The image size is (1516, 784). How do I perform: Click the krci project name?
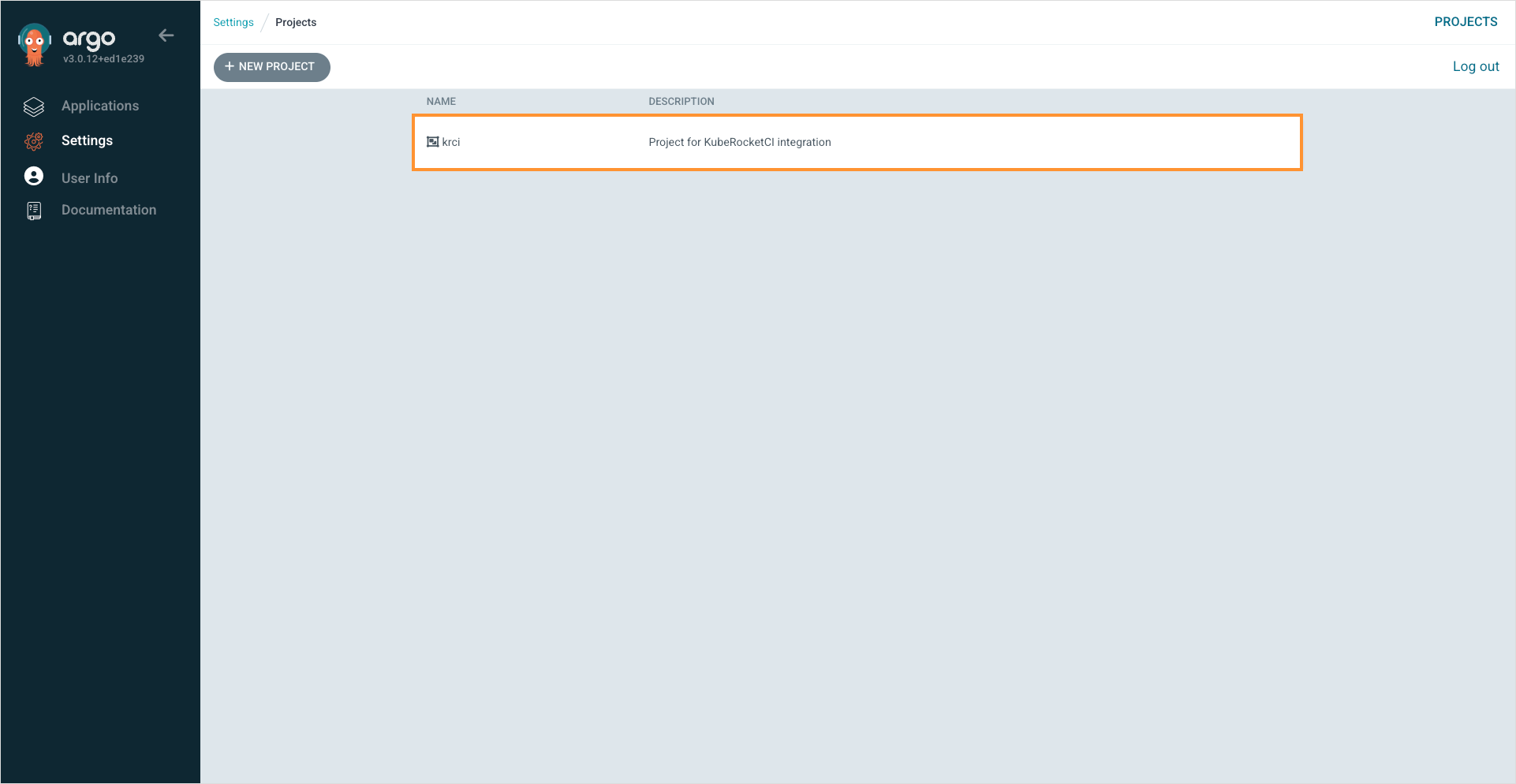[450, 142]
